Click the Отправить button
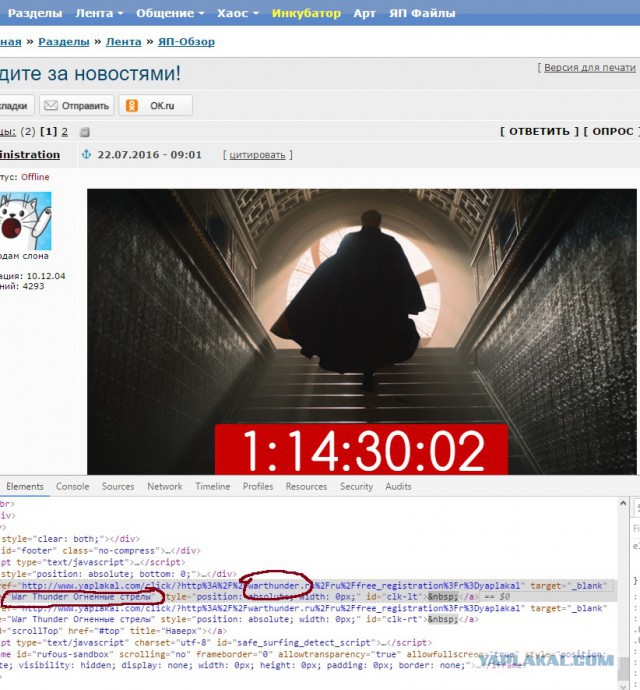640x690 pixels. coord(77,106)
